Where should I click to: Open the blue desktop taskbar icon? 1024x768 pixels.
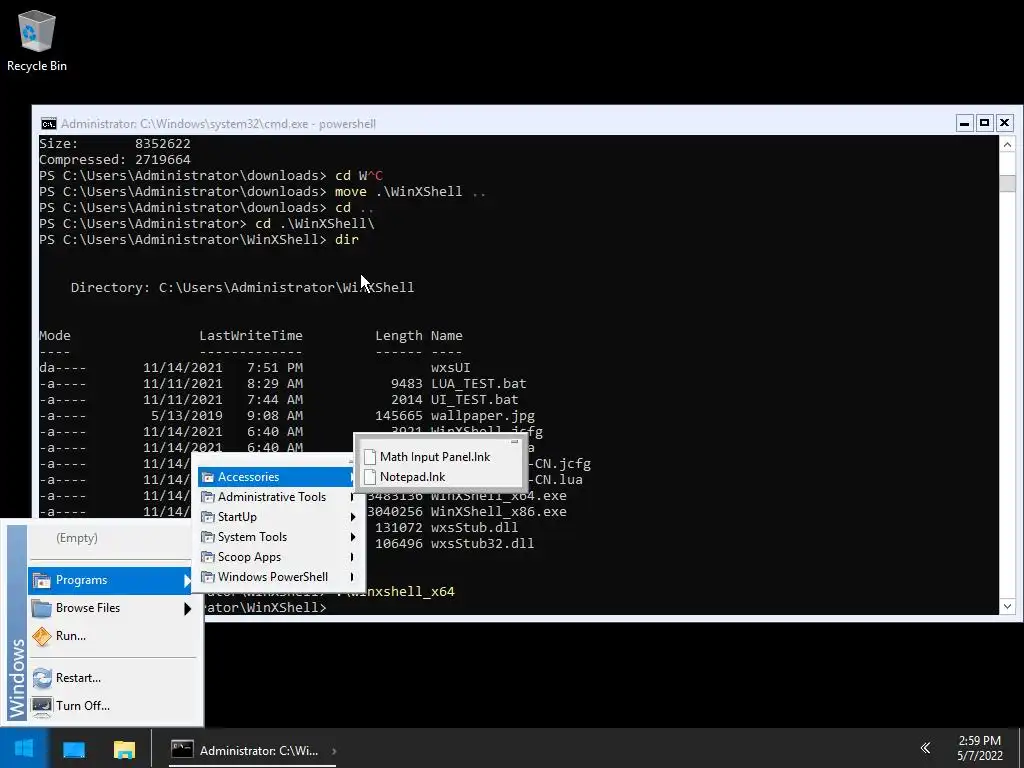point(74,750)
